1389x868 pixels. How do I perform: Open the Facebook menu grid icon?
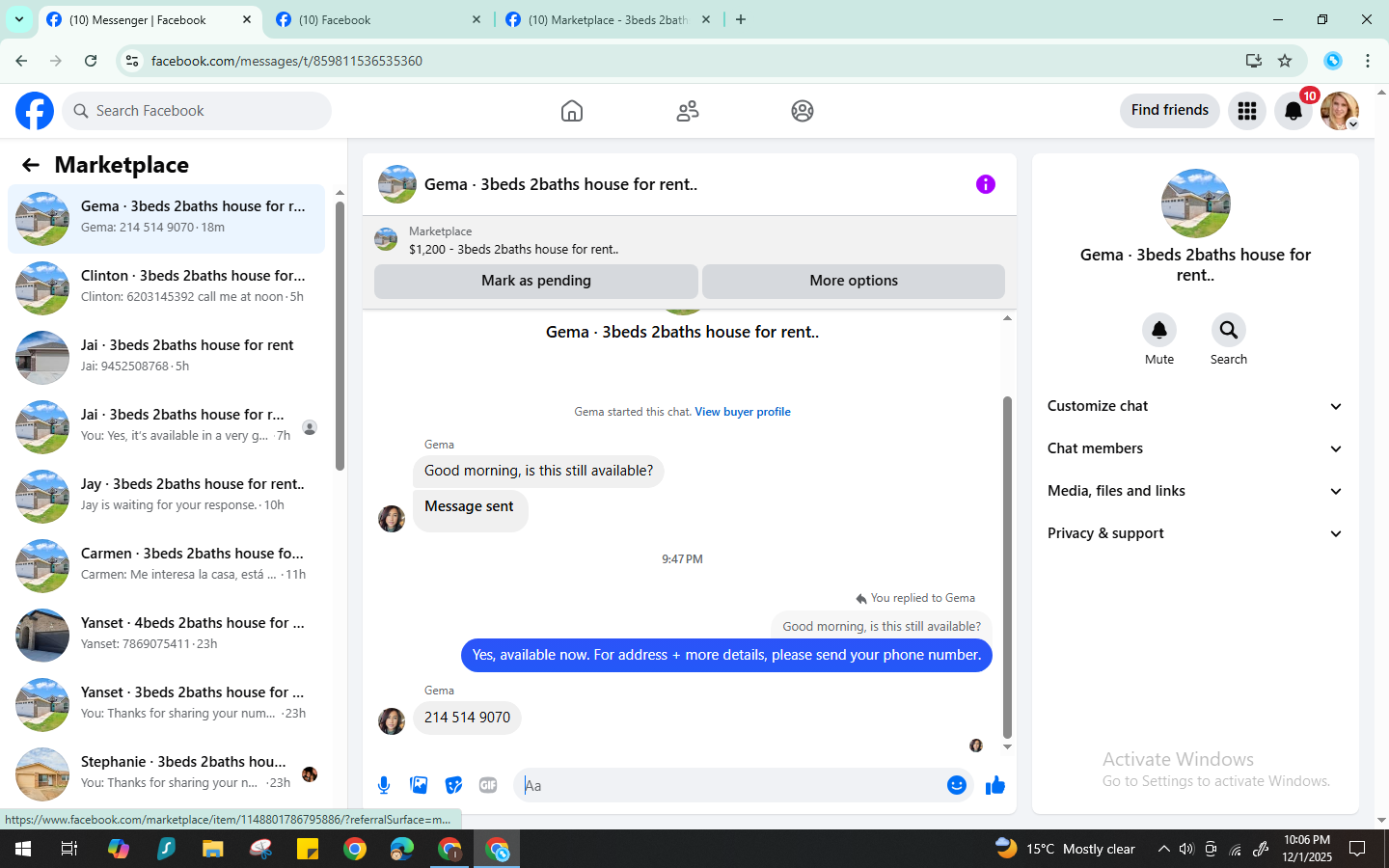[1247, 111]
